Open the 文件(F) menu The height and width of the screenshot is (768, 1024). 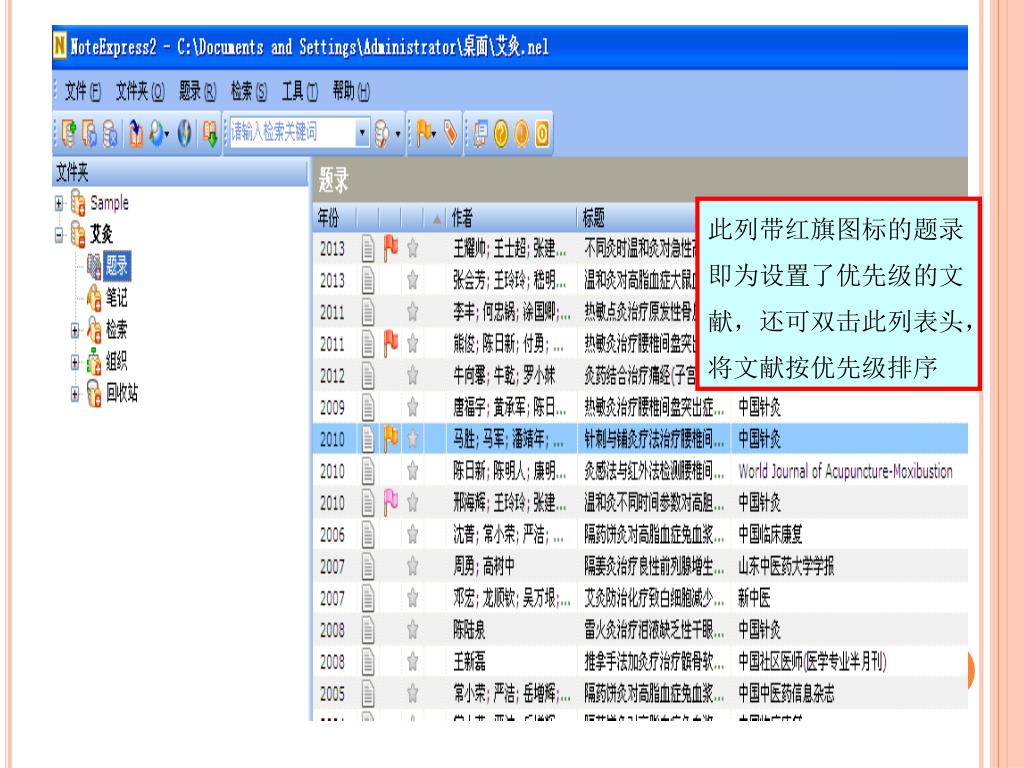tap(83, 91)
